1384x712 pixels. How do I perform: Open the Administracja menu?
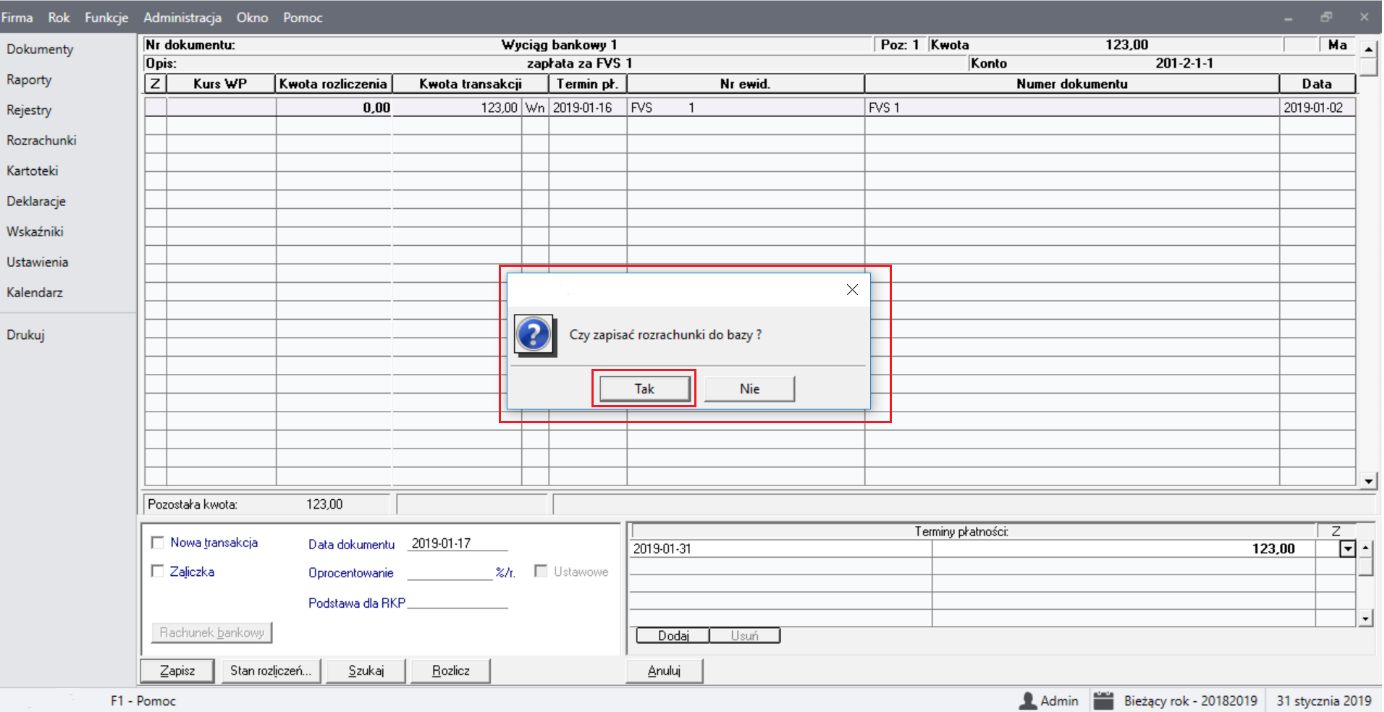point(182,17)
